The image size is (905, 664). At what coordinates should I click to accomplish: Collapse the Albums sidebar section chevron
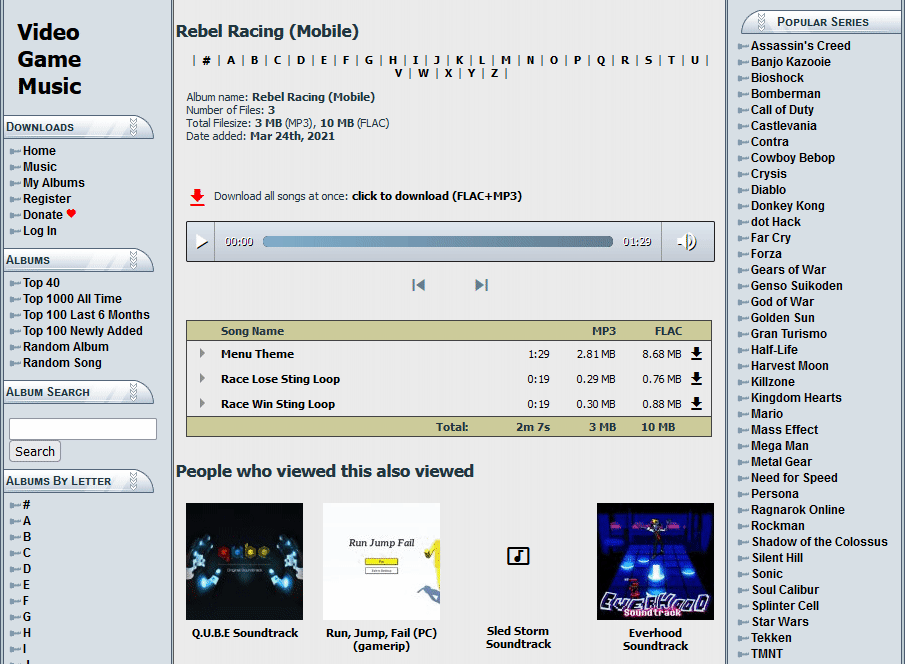(133, 260)
